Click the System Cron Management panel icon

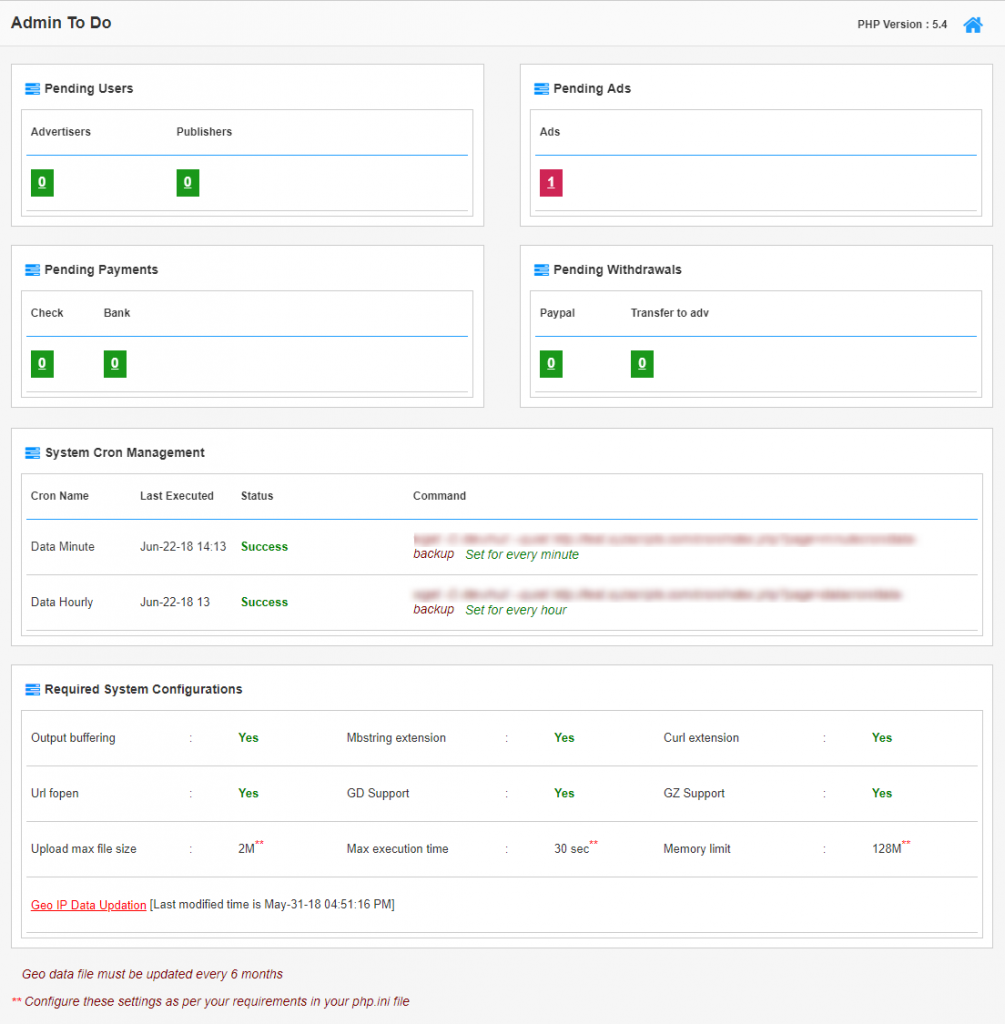click(33, 452)
